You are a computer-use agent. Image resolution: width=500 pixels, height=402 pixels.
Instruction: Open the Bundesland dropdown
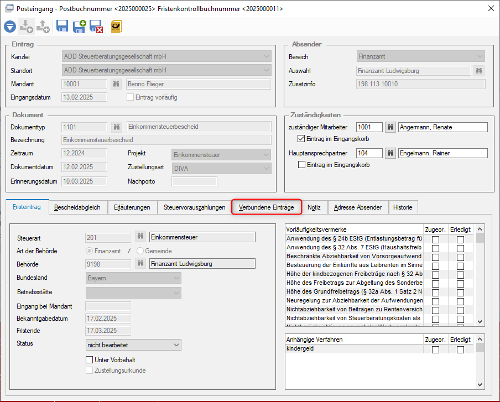133,278
